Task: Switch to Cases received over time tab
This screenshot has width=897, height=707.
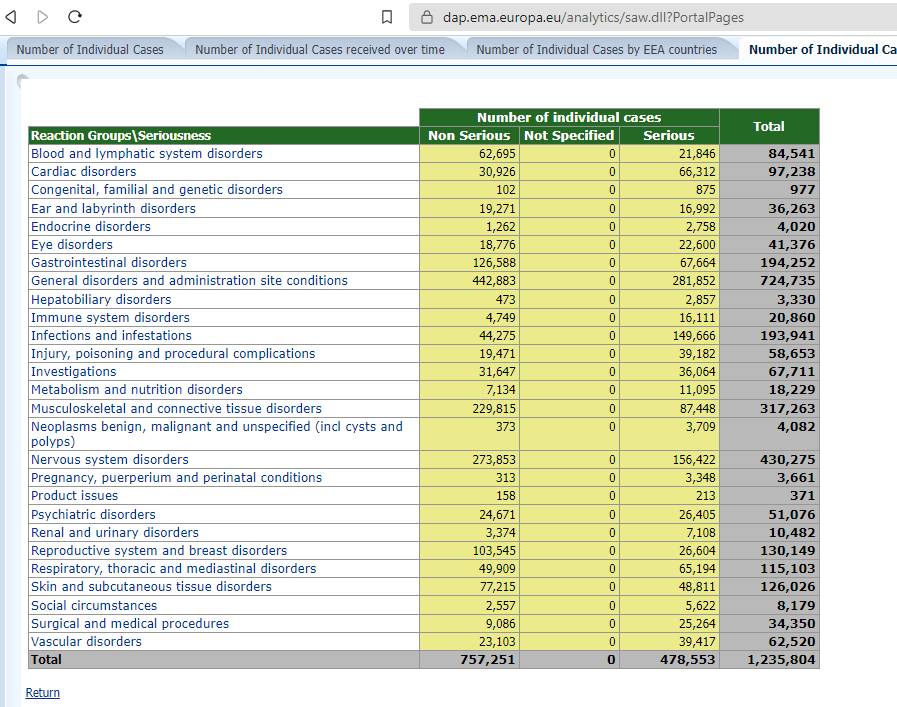Action: (319, 49)
